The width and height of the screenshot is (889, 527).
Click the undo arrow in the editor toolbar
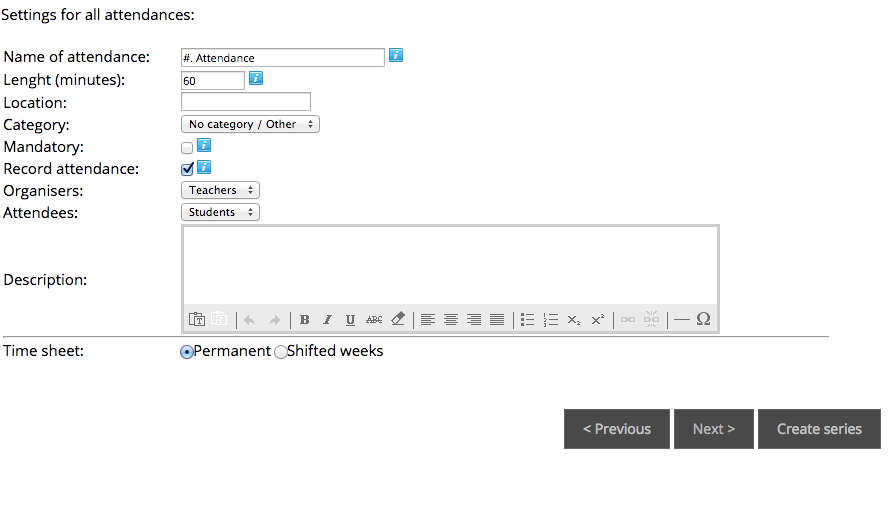(249, 320)
